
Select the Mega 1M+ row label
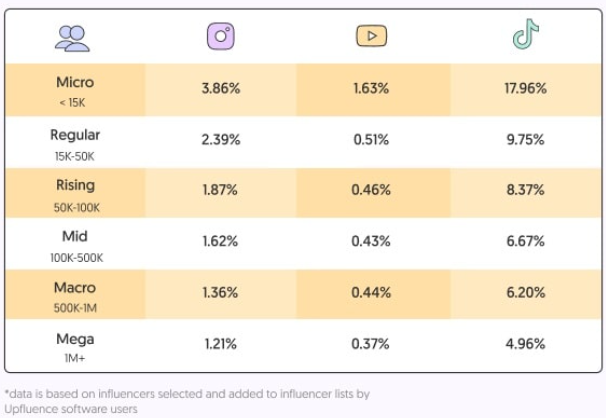click(x=76, y=346)
